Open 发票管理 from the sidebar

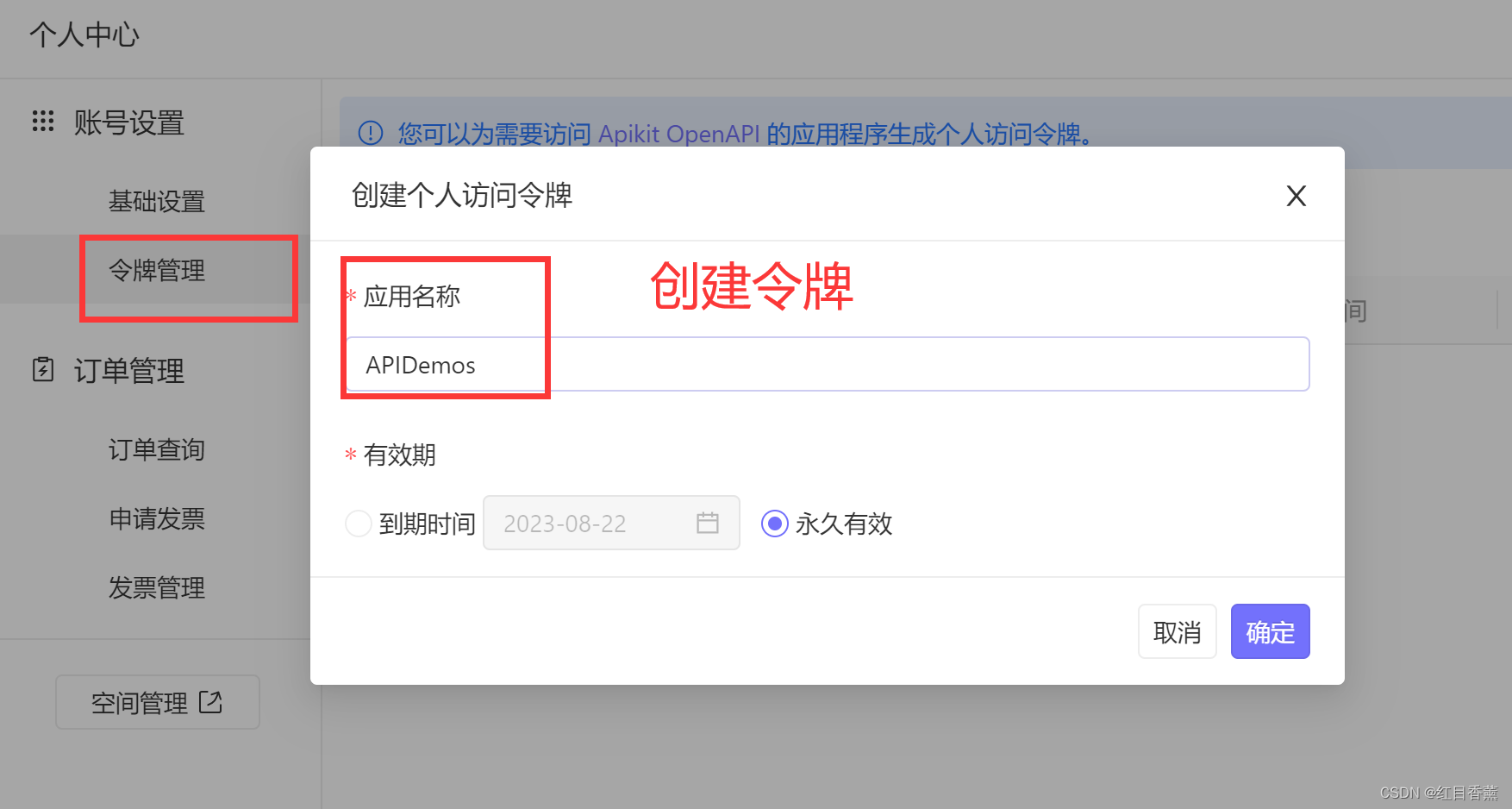point(156,587)
